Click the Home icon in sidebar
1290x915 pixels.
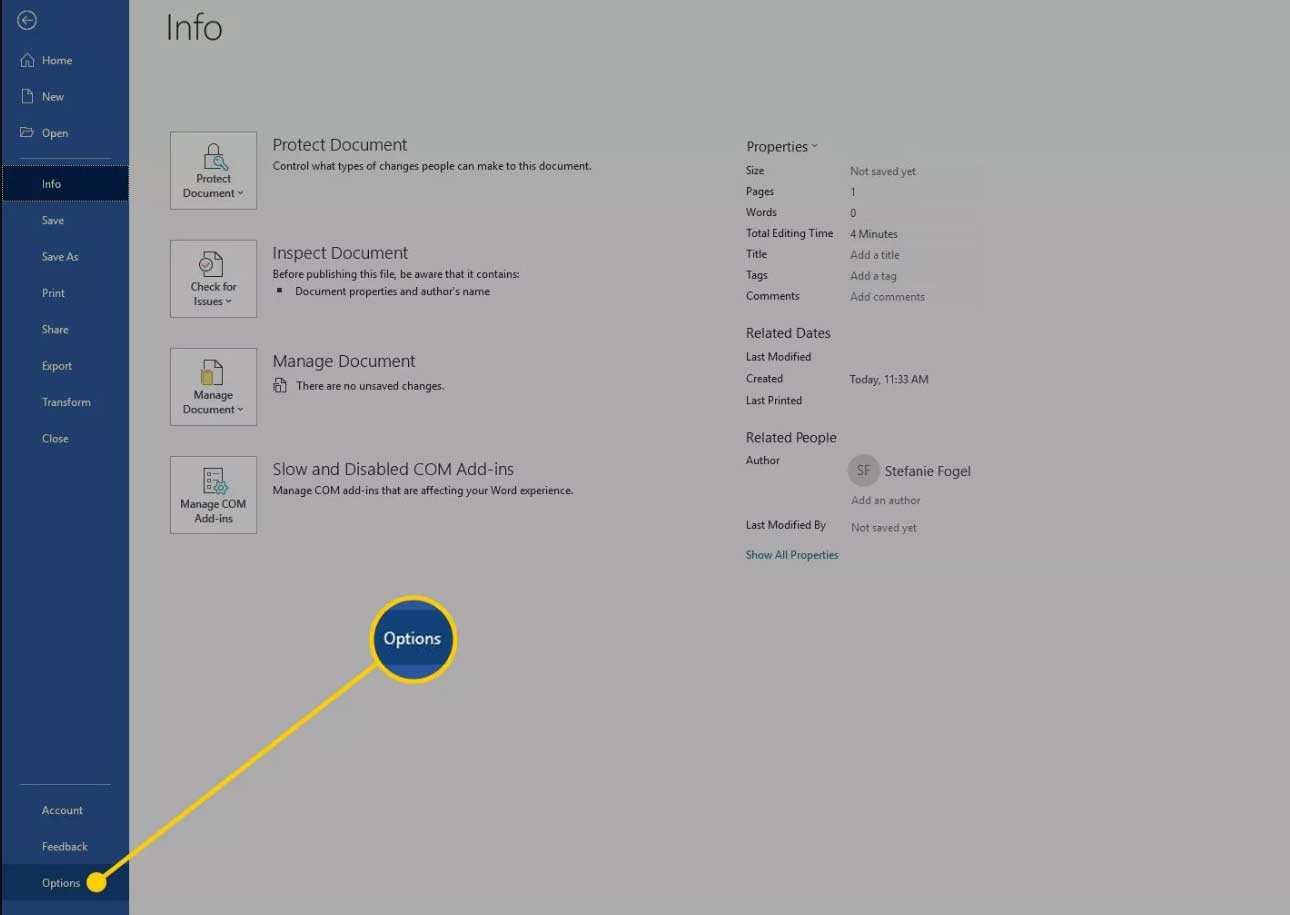[28, 61]
